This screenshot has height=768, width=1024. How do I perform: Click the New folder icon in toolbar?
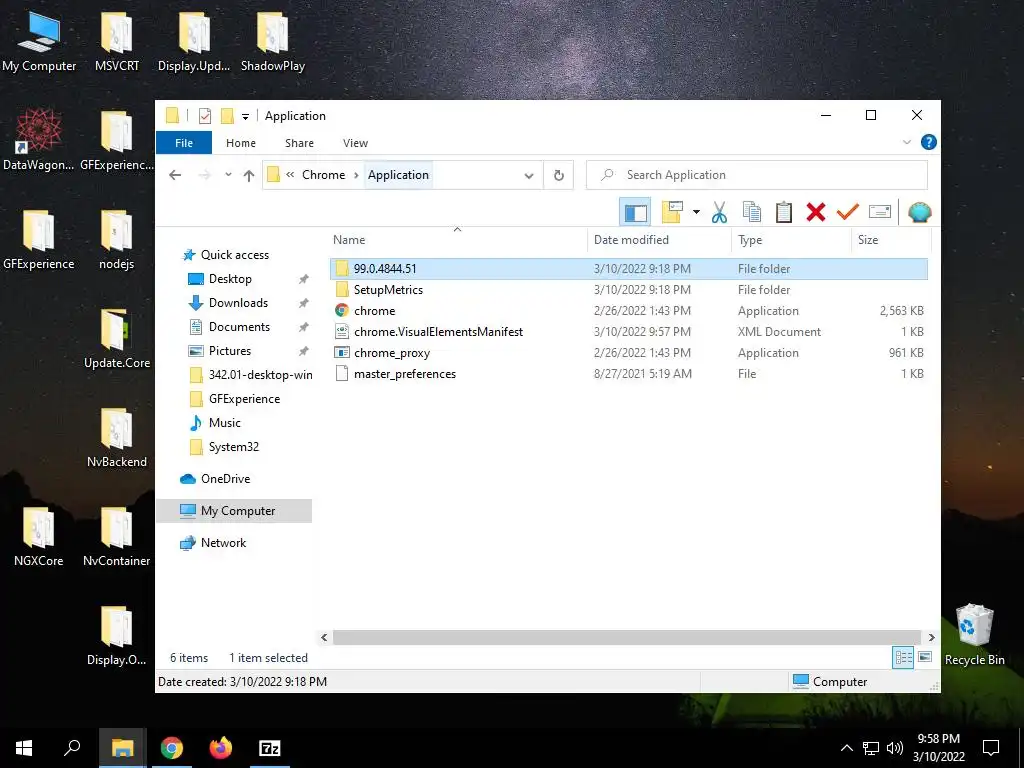(x=672, y=212)
